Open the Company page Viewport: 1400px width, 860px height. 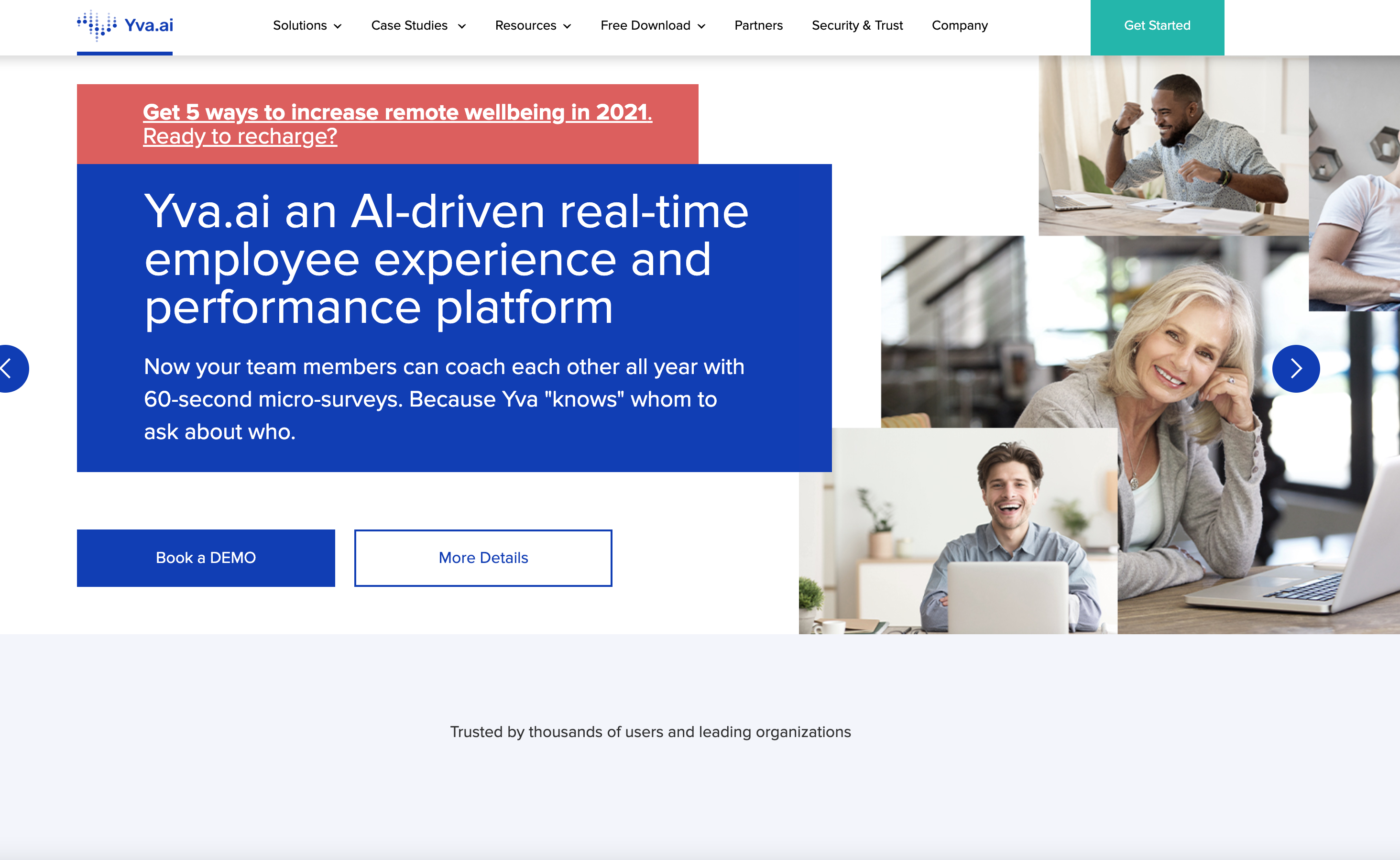pos(960,26)
